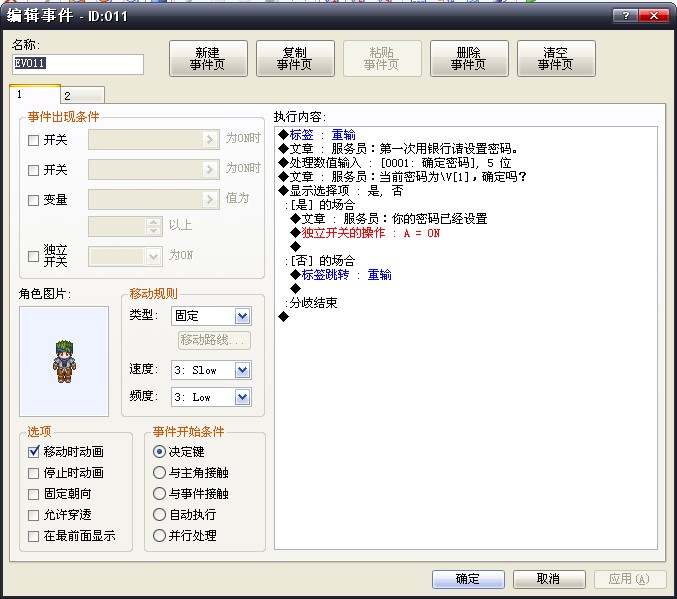
Task: Click second 开关 selector arrow
Action: pyautogui.click(x=210, y=169)
